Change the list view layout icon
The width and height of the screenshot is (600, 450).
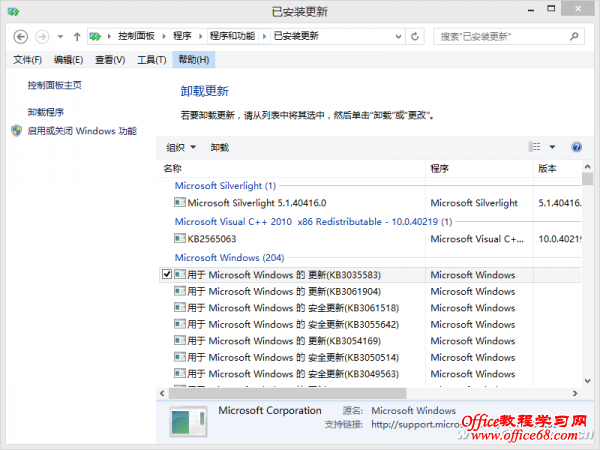pos(535,147)
